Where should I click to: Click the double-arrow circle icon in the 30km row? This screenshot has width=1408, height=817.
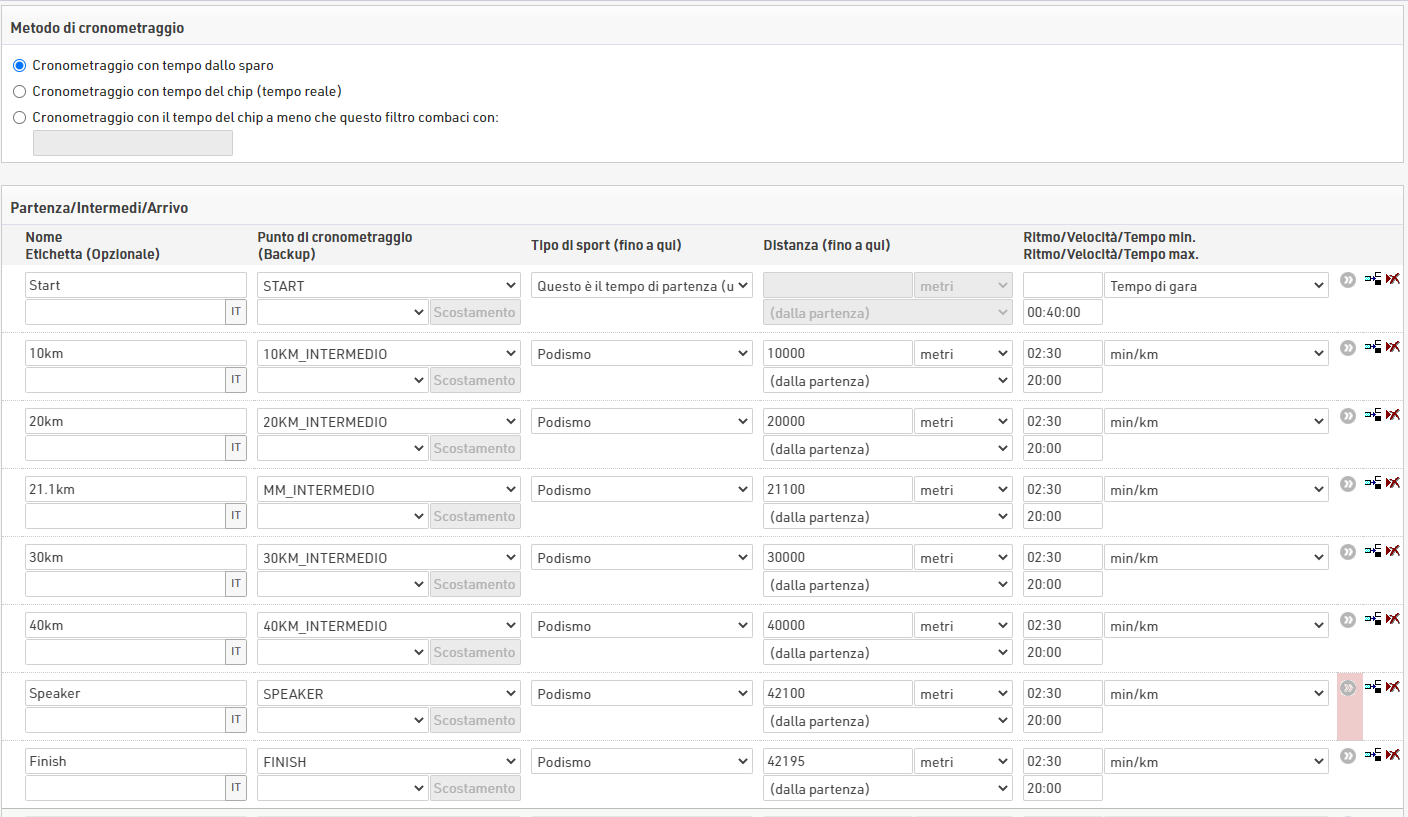(1348, 552)
